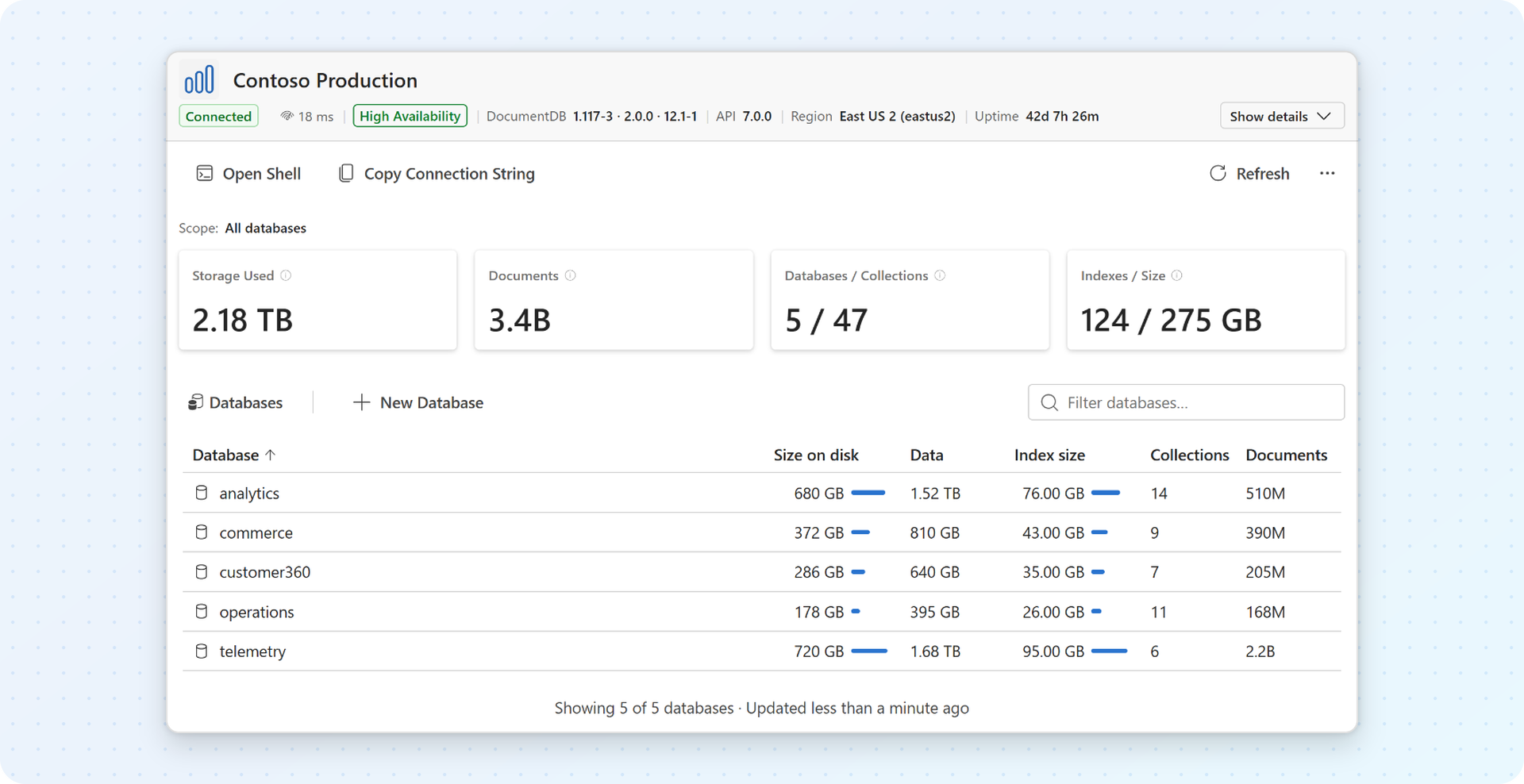
Task: Expand Show details dropdown
Action: 1282,116
